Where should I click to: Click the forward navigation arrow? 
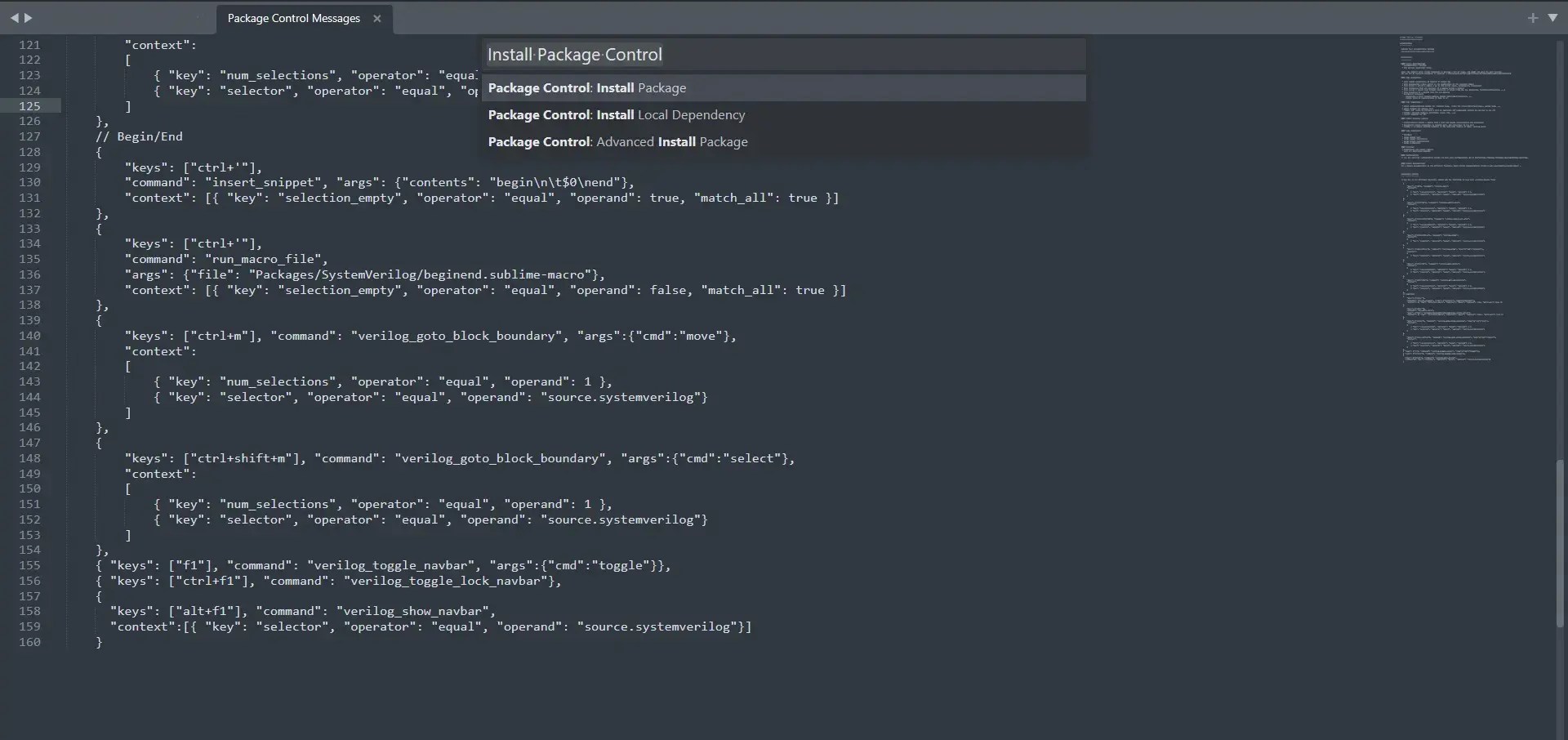(x=28, y=17)
